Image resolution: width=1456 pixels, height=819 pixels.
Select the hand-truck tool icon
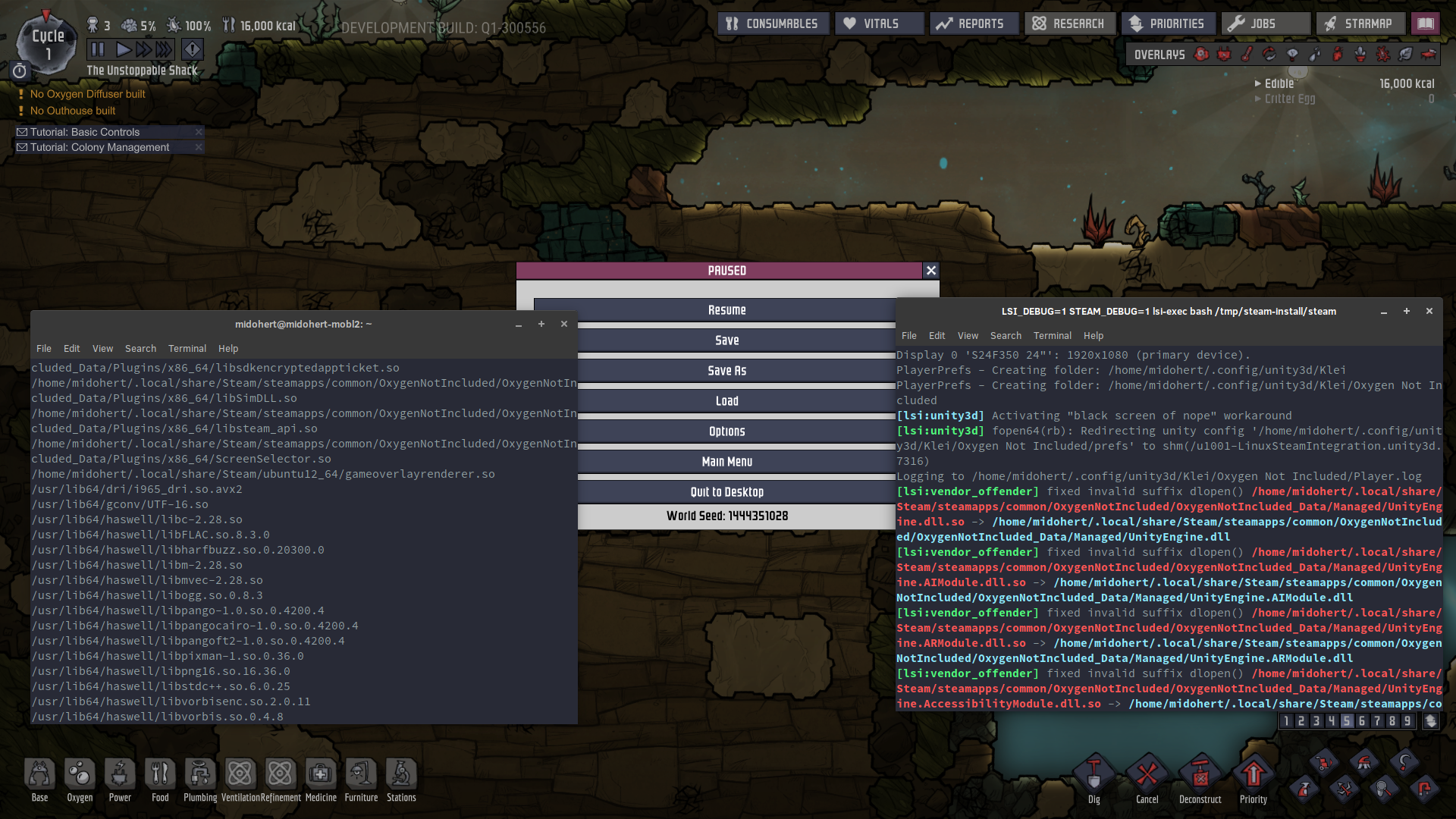click(x=1324, y=762)
